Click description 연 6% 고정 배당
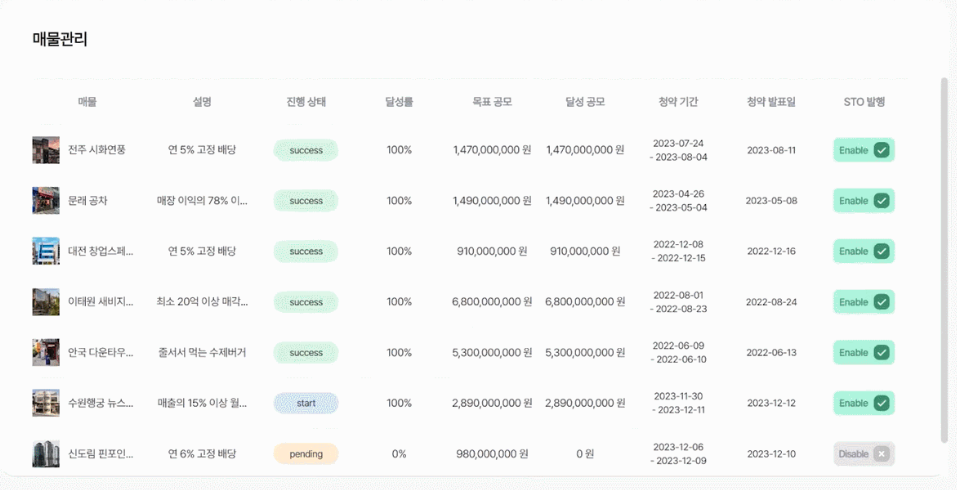The width and height of the screenshot is (957, 490). [x=202, y=454]
